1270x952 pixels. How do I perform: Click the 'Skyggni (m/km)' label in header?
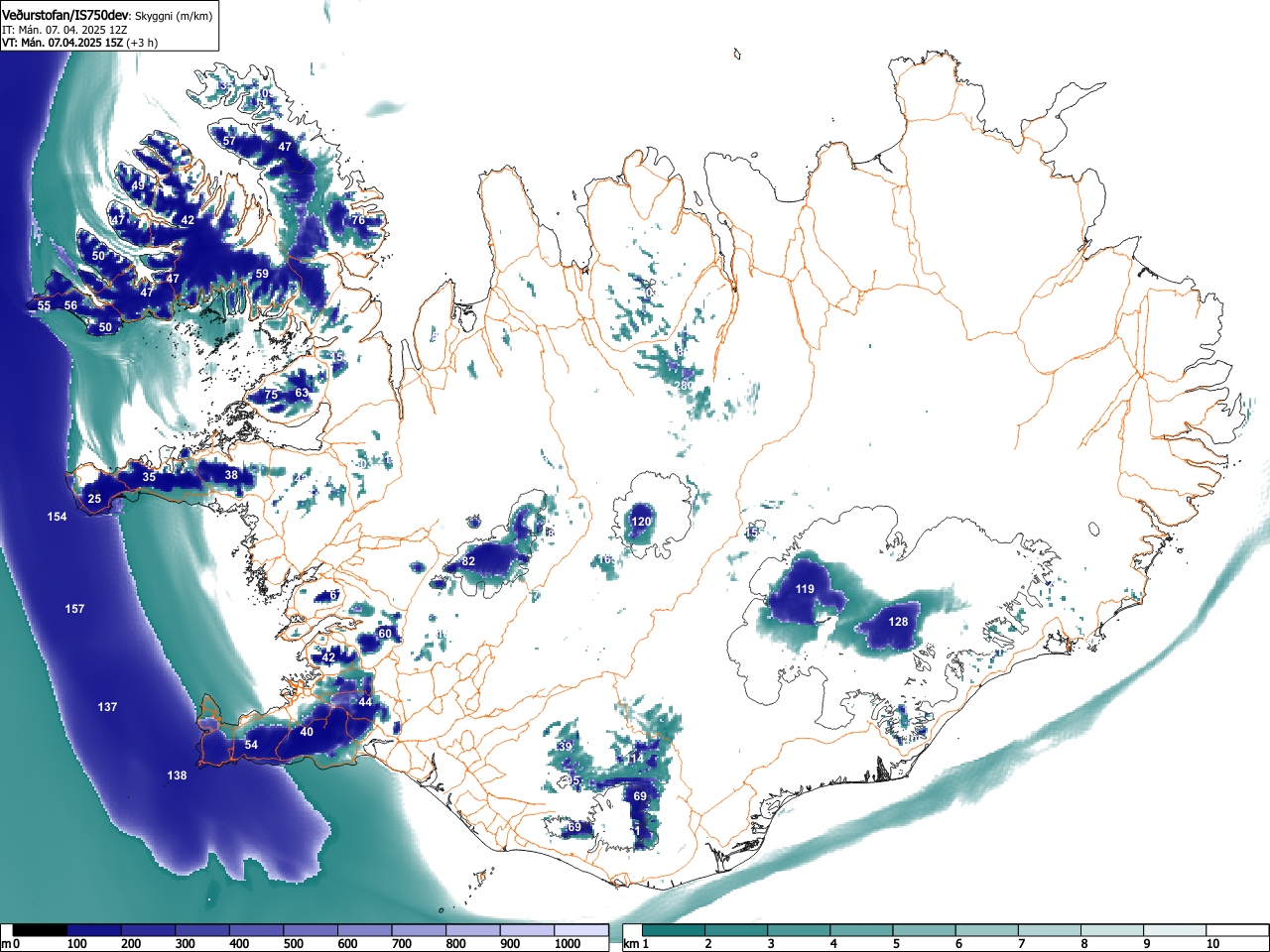173,16
